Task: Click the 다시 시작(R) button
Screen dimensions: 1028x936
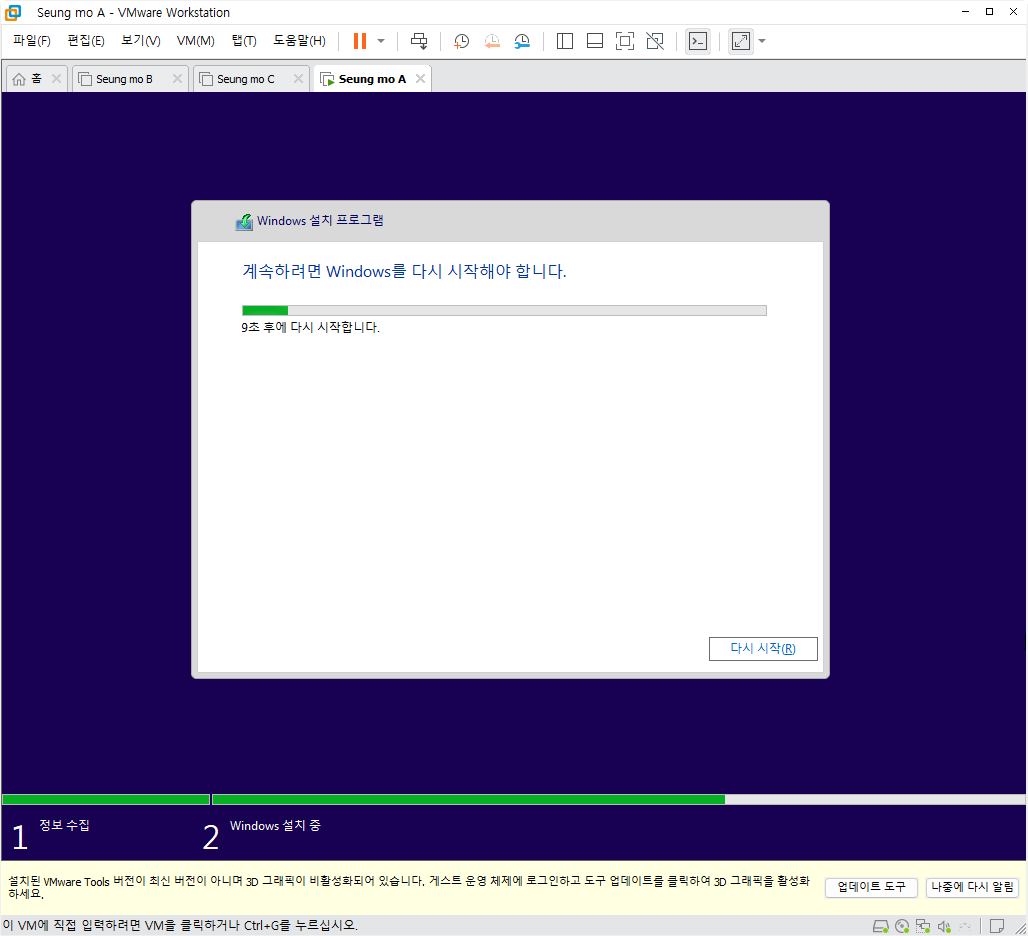Action: pyautogui.click(x=763, y=648)
